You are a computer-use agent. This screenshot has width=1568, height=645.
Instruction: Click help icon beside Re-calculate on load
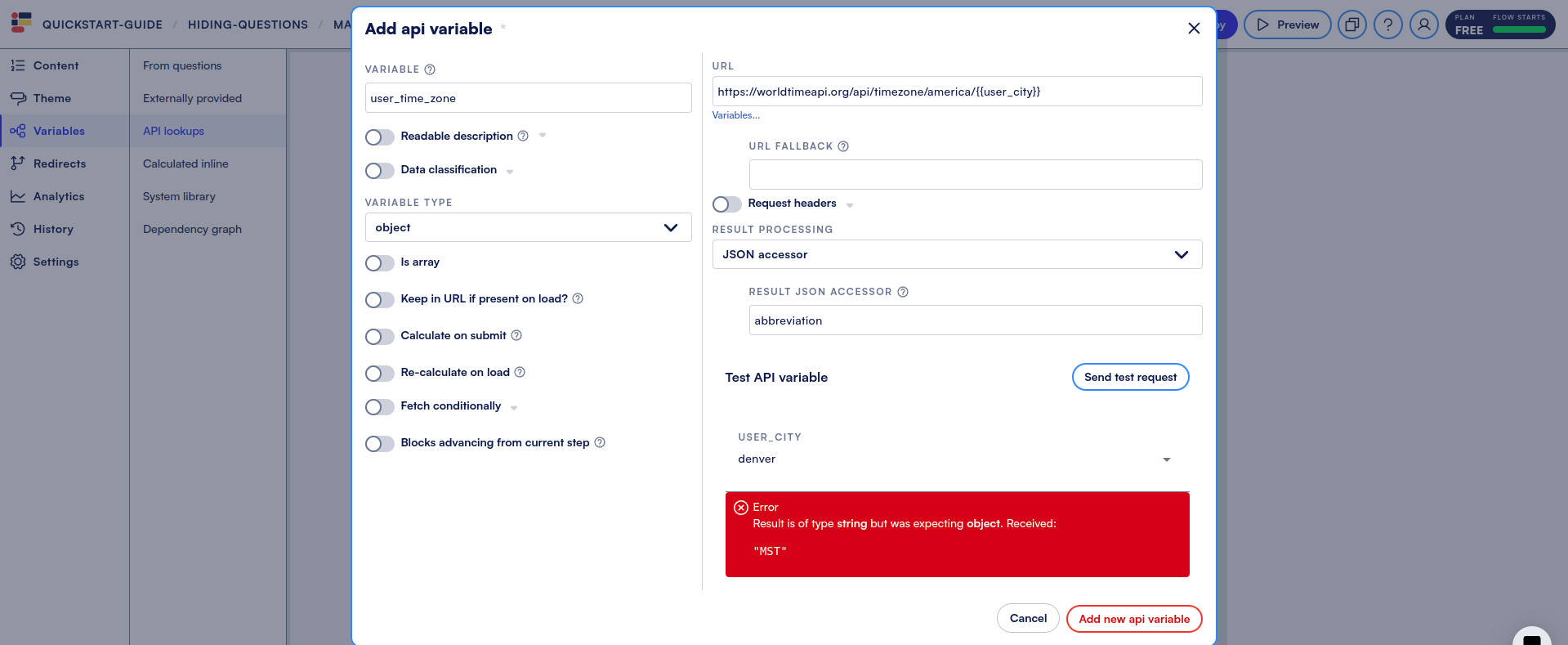coord(520,372)
